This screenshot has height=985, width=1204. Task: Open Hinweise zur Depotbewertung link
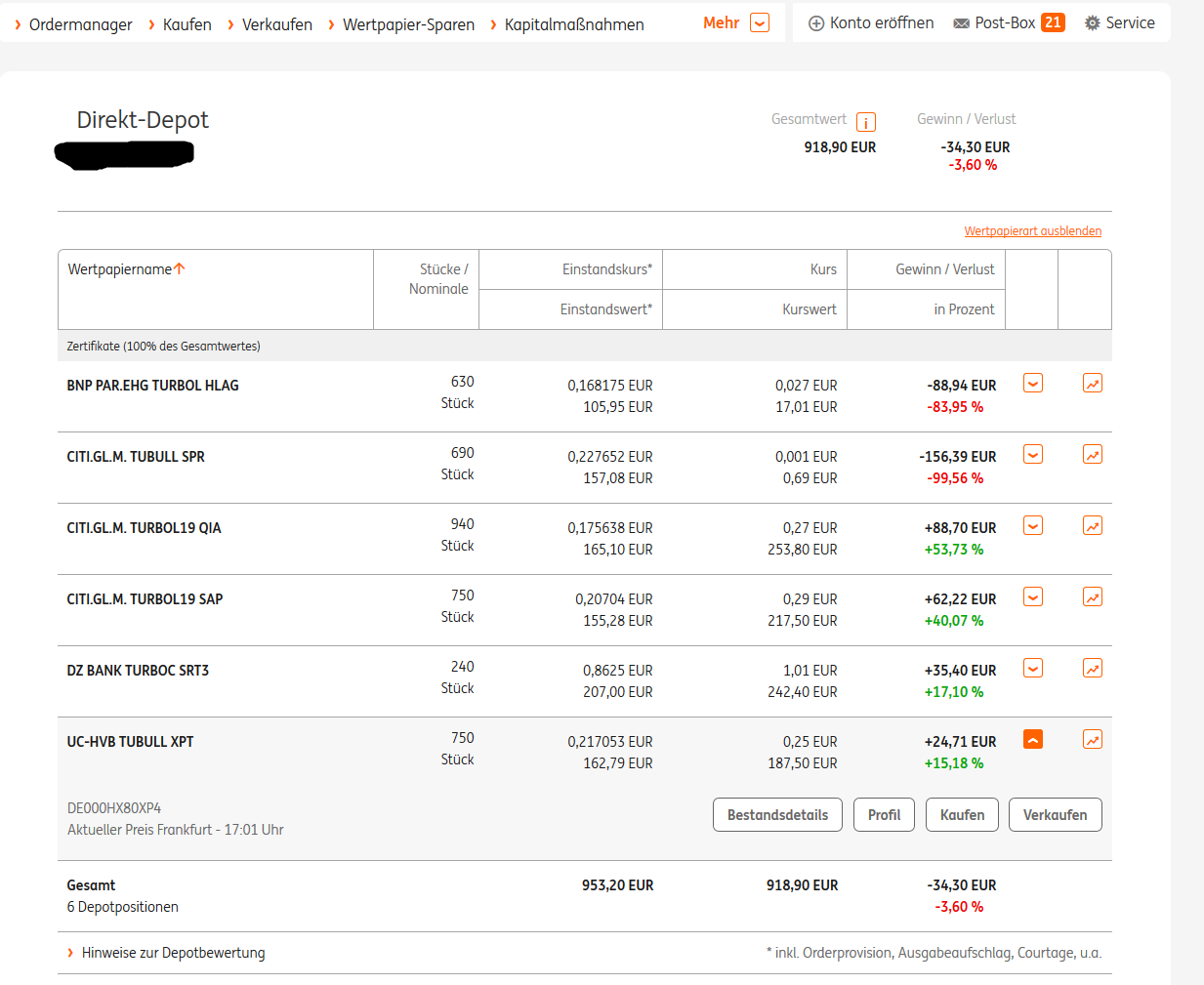(173, 953)
